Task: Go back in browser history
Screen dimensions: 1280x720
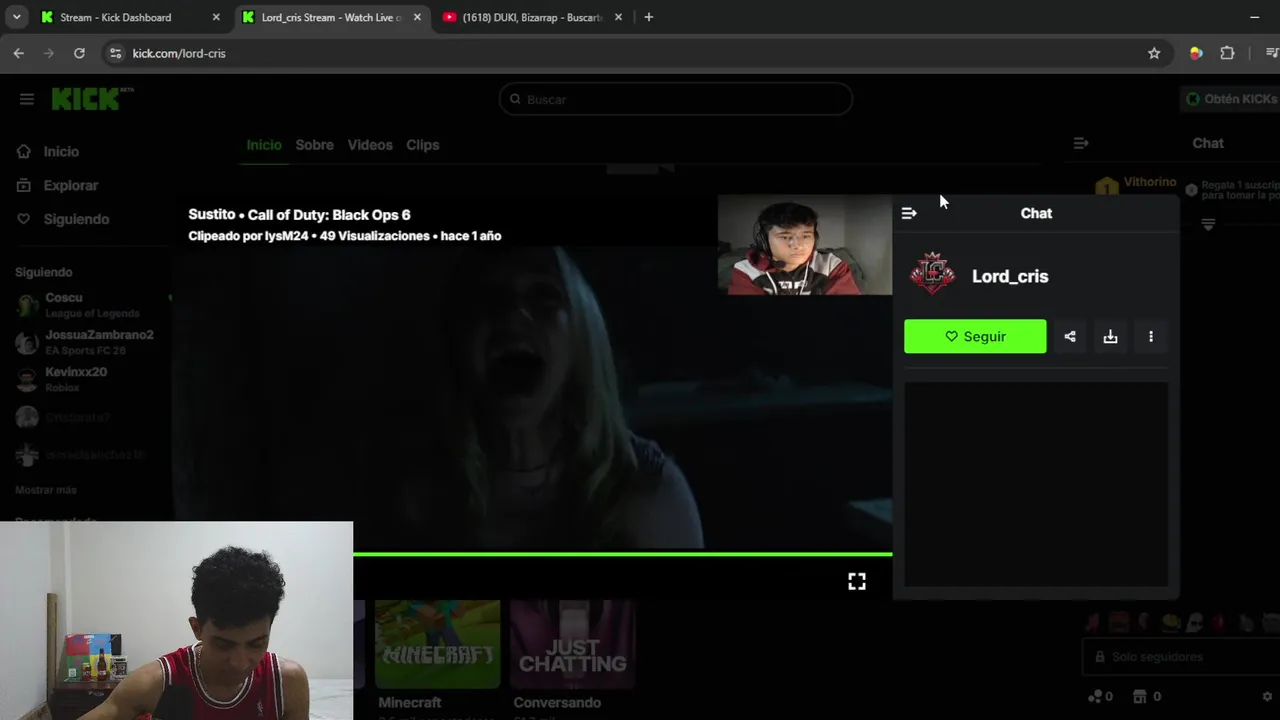Action: (19, 53)
